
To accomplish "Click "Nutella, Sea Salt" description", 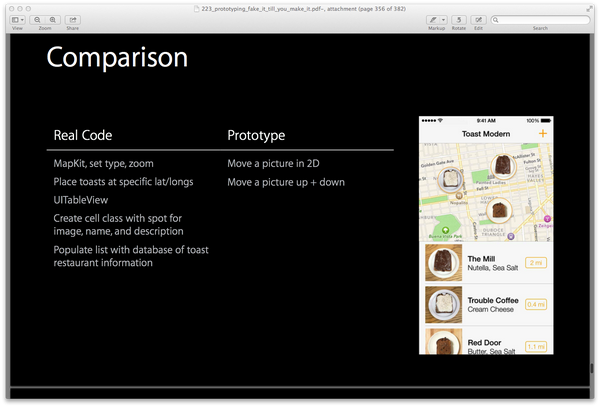I will tap(493, 268).
